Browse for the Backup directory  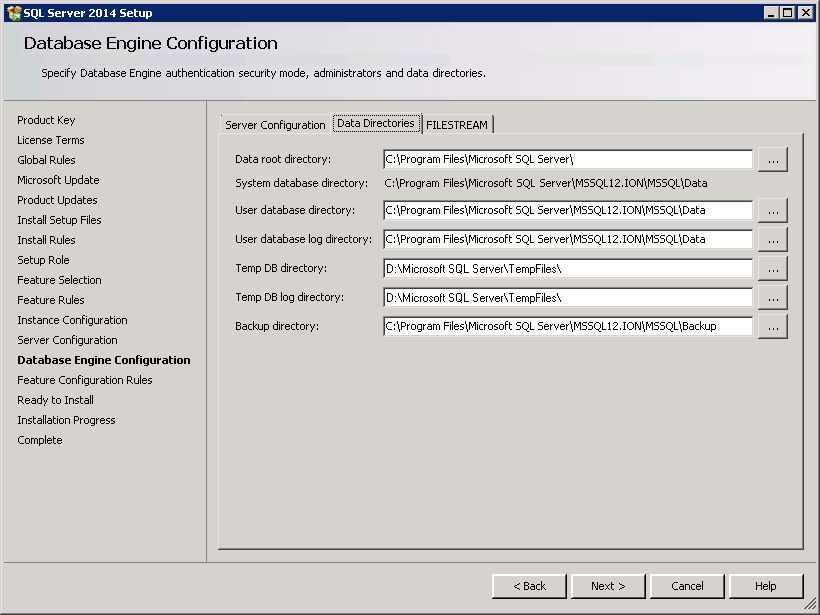pos(773,326)
